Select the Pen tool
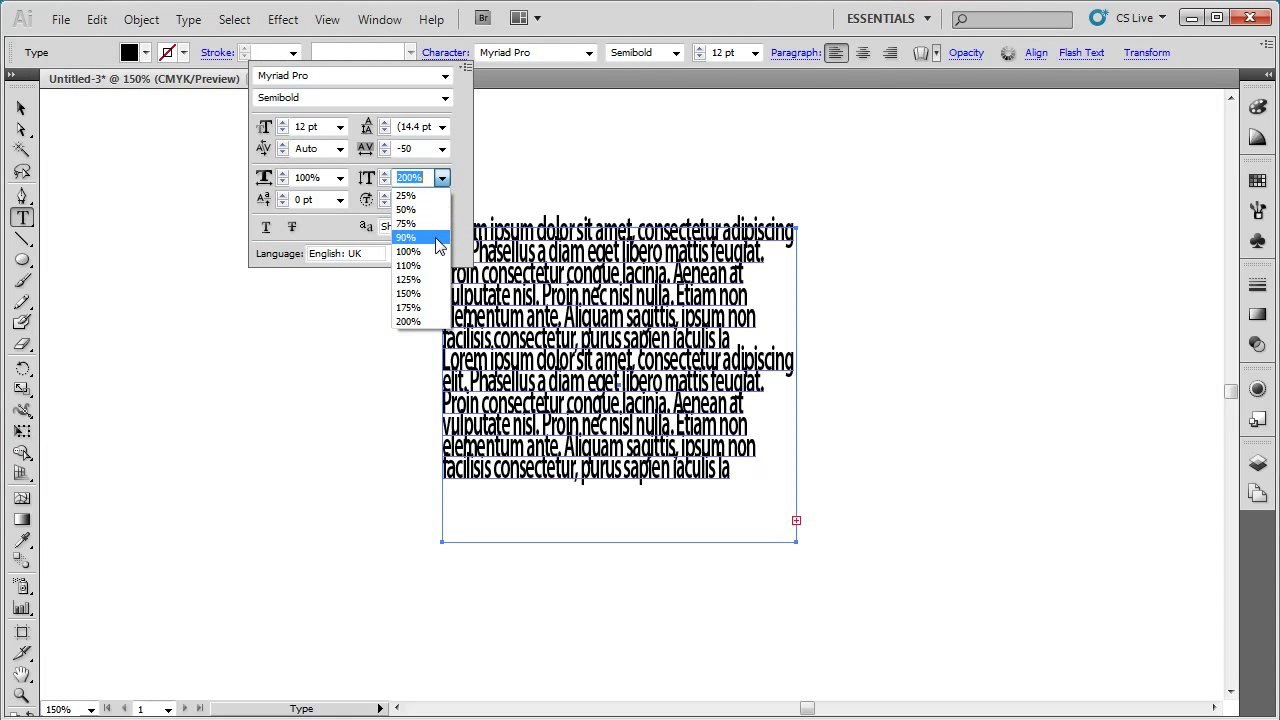The width and height of the screenshot is (1280, 720). [21, 196]
